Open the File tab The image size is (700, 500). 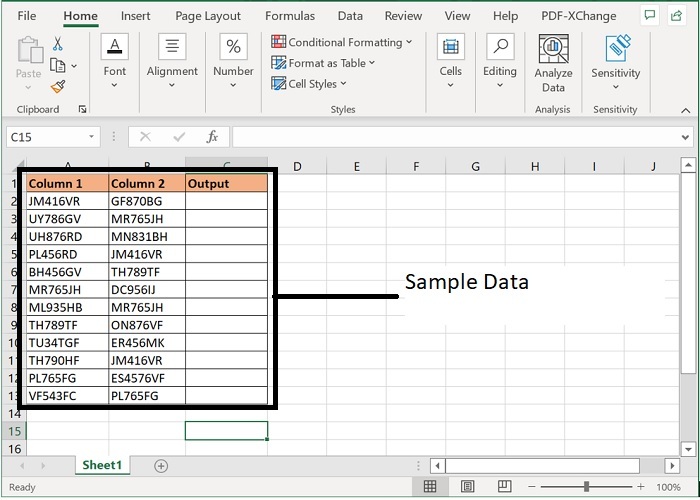[x=27, y=16]
